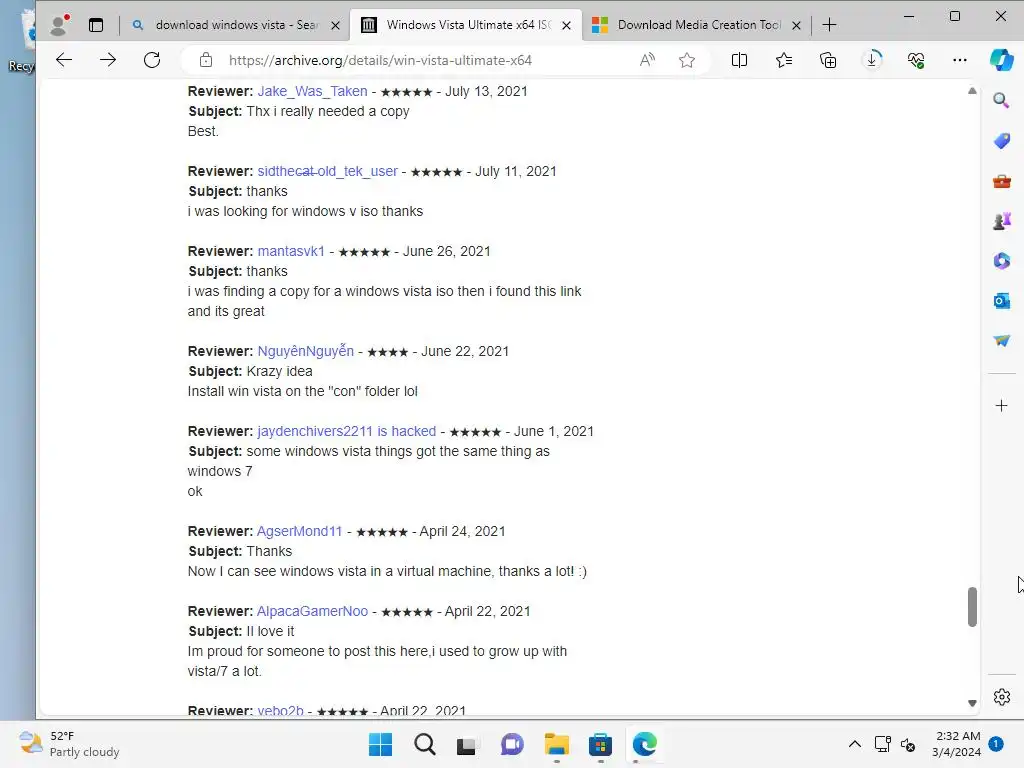The image size is (1024, 768).
Task: Show hidden system tray icons
Action: point(854,744)
